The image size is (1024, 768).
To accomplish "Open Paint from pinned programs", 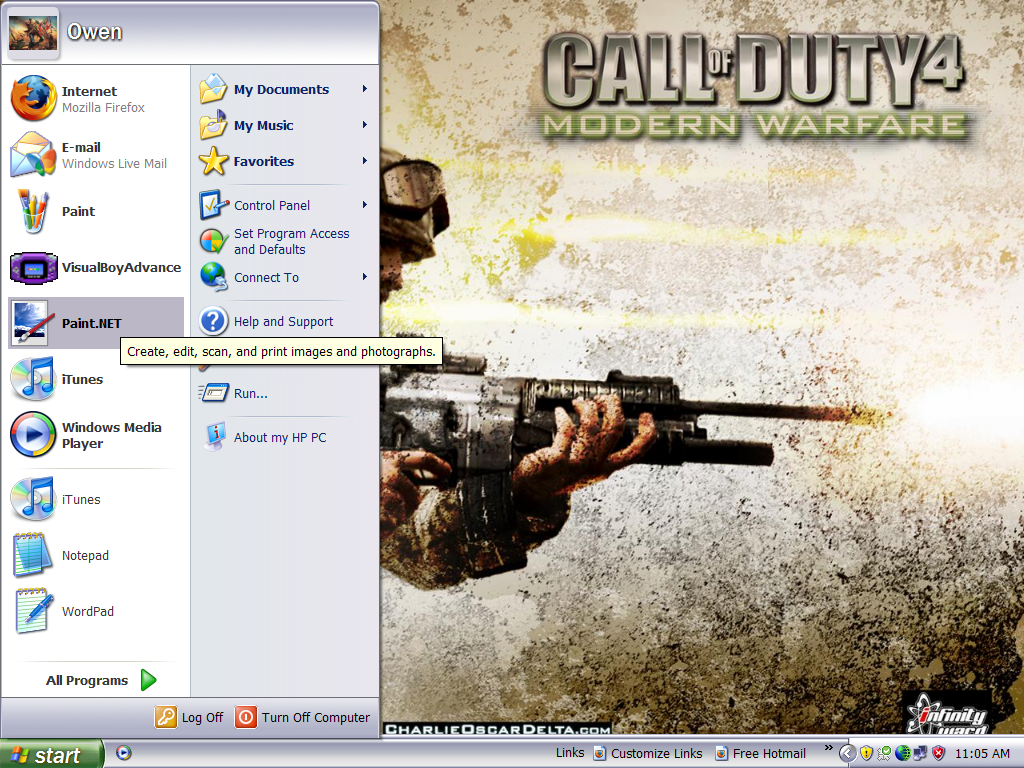I will 33,211.
